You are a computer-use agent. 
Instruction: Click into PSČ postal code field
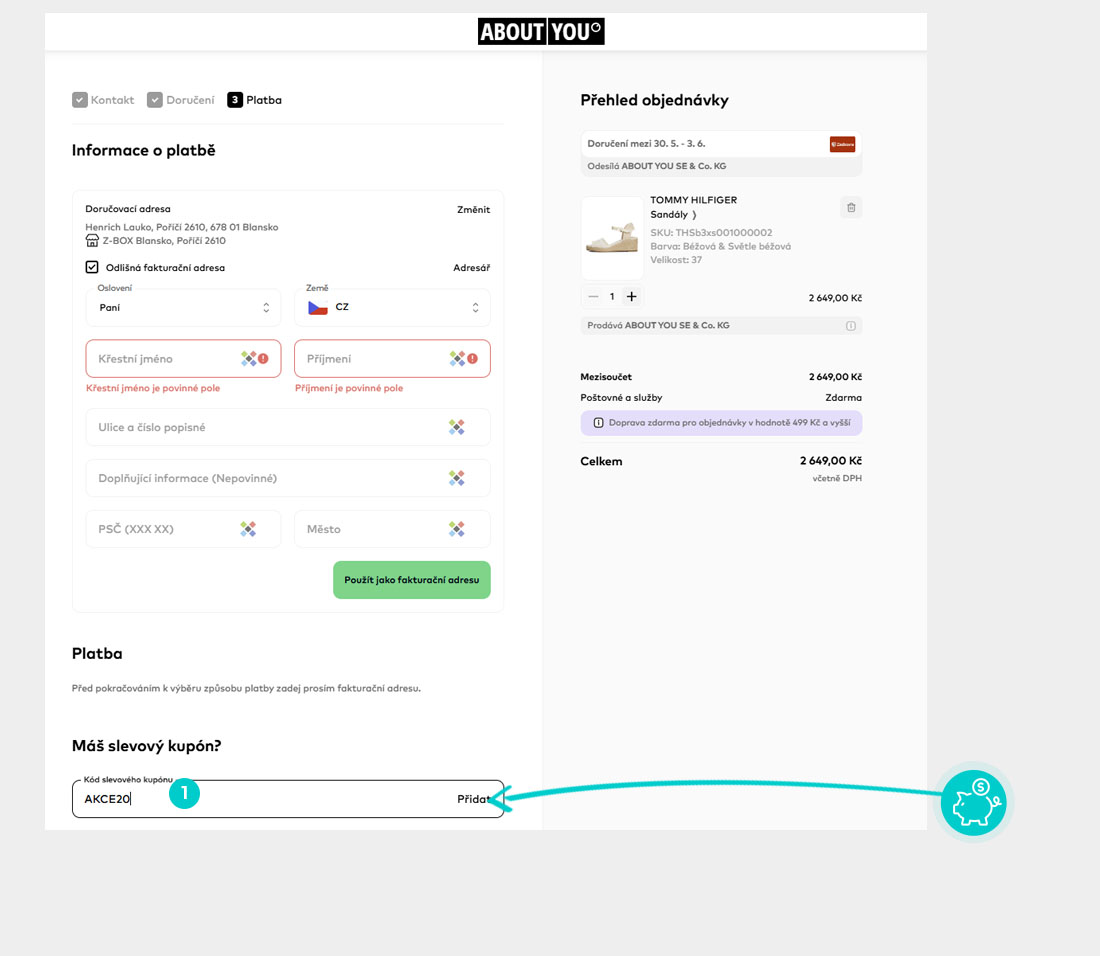[183, 529]
